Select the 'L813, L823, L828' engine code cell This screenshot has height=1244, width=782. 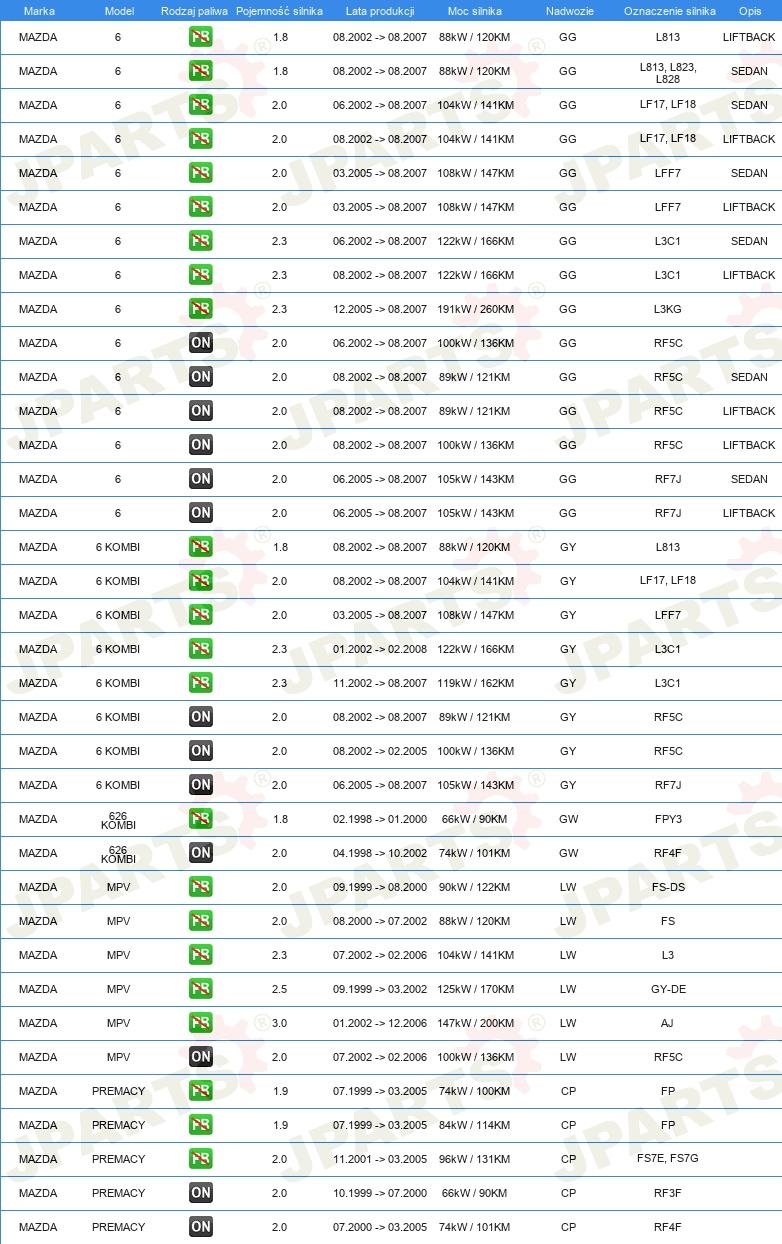(x=668, y=73)
